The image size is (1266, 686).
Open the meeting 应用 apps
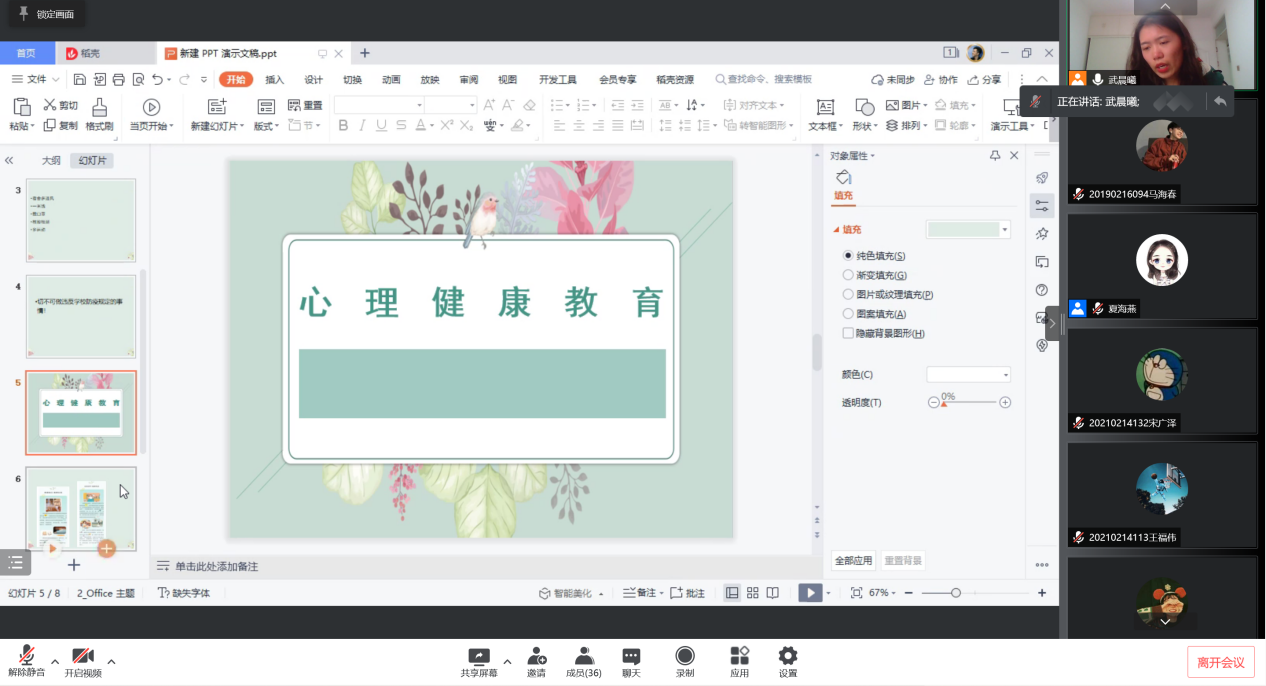pyautogui.click(x=740, y=662)
